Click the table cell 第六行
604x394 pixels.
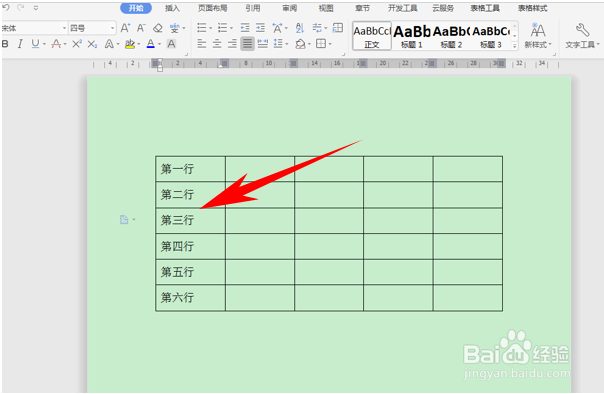(190, 298)
